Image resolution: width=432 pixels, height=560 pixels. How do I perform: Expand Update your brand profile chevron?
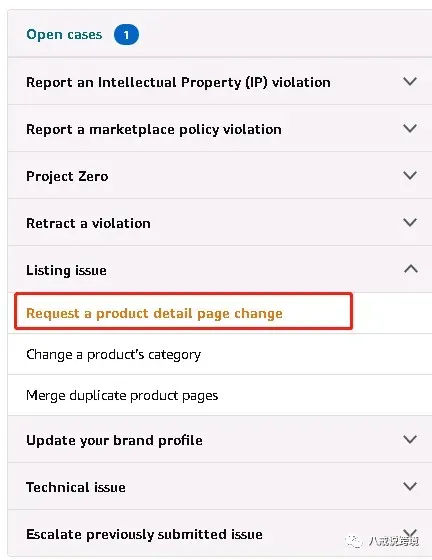(x=410, y=439)
